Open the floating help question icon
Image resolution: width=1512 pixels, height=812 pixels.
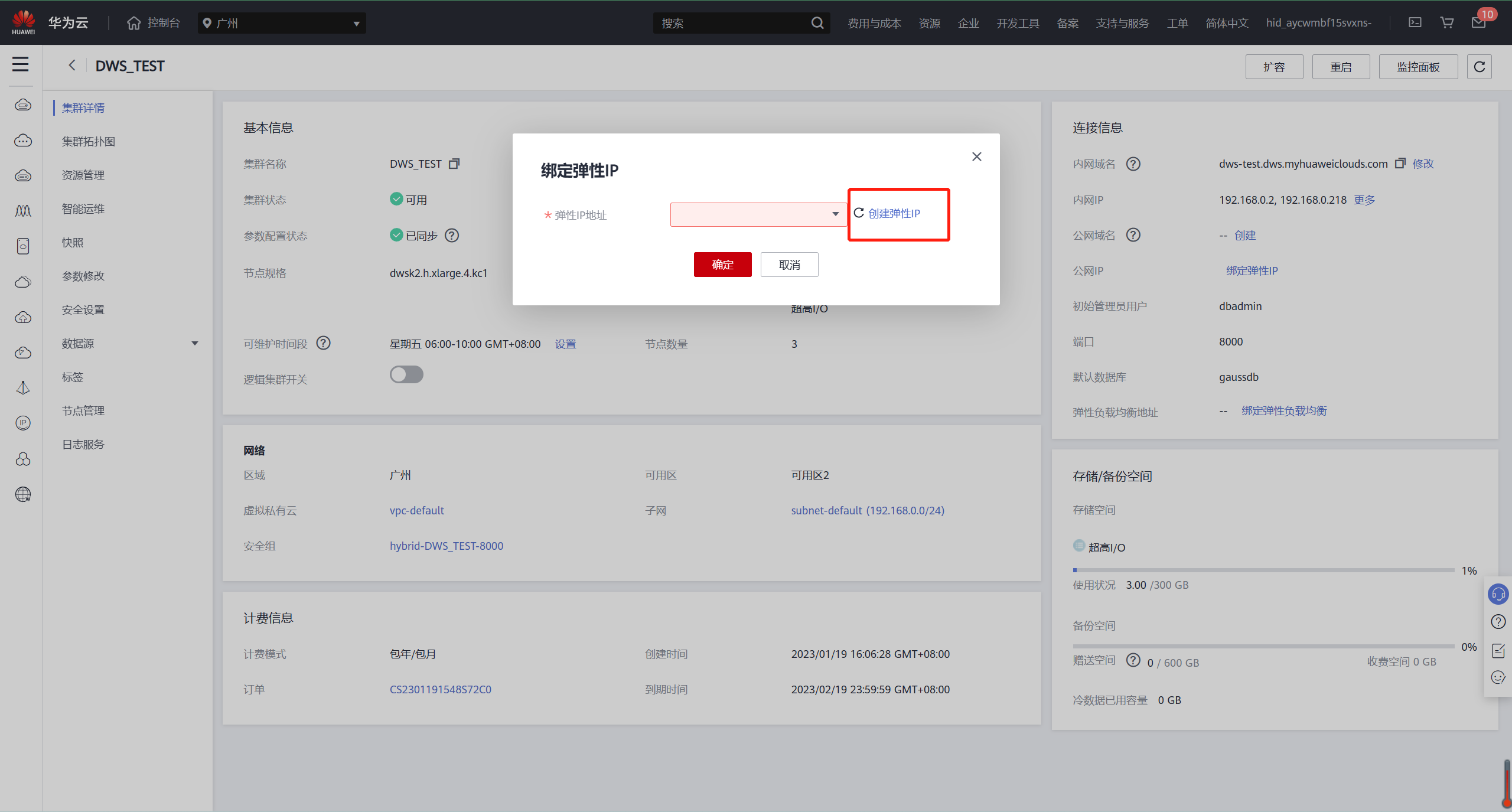[x=1498, y=622]
